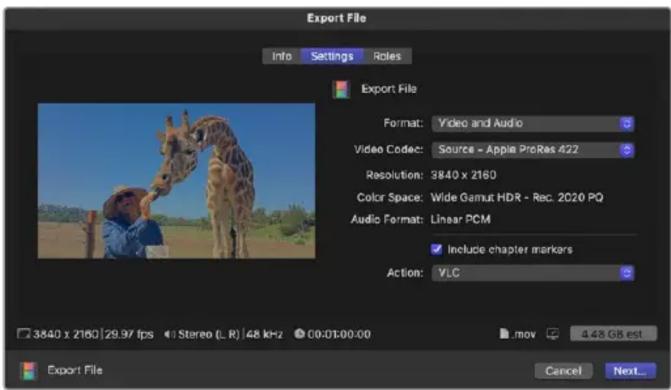The height and width of the screenshot is (390, 671).
Task: Click the speaker icon beside Stereo (L R)
Action: [169, 334]
